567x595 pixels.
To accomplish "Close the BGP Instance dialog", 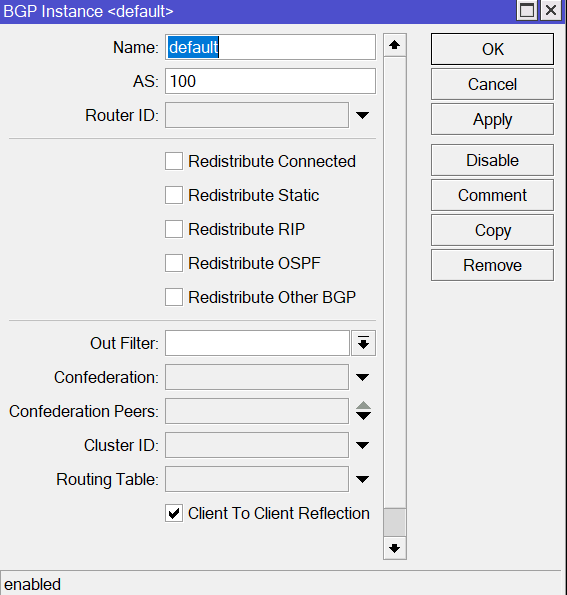I will tap(551, 10).
